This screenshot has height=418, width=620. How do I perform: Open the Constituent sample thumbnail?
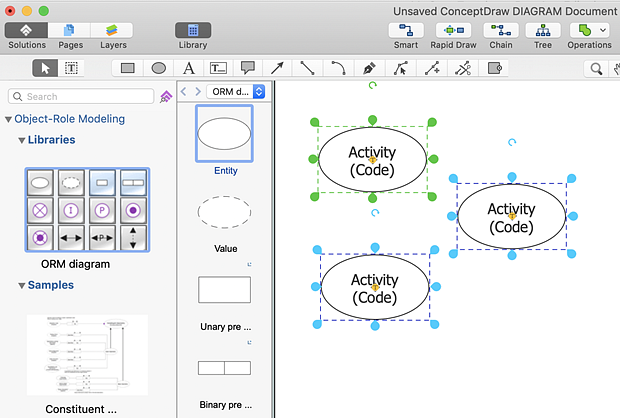[x=86, y=354]
